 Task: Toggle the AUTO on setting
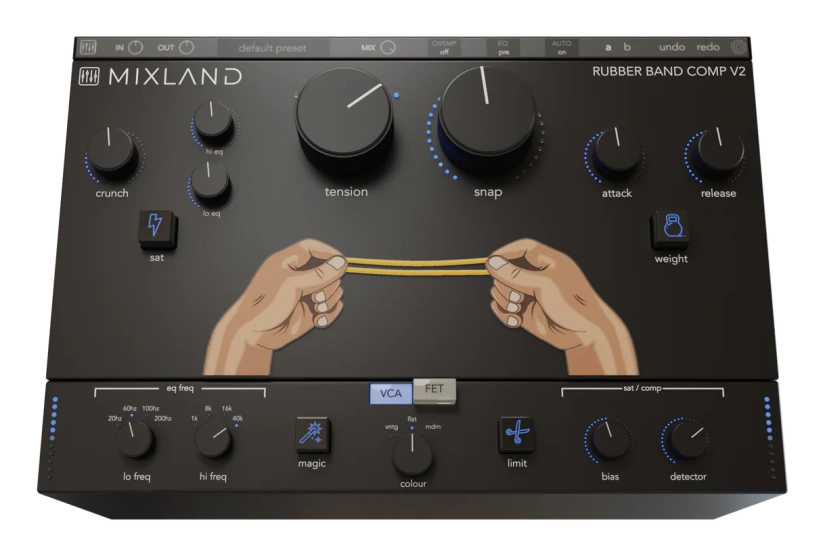[561, 47]
